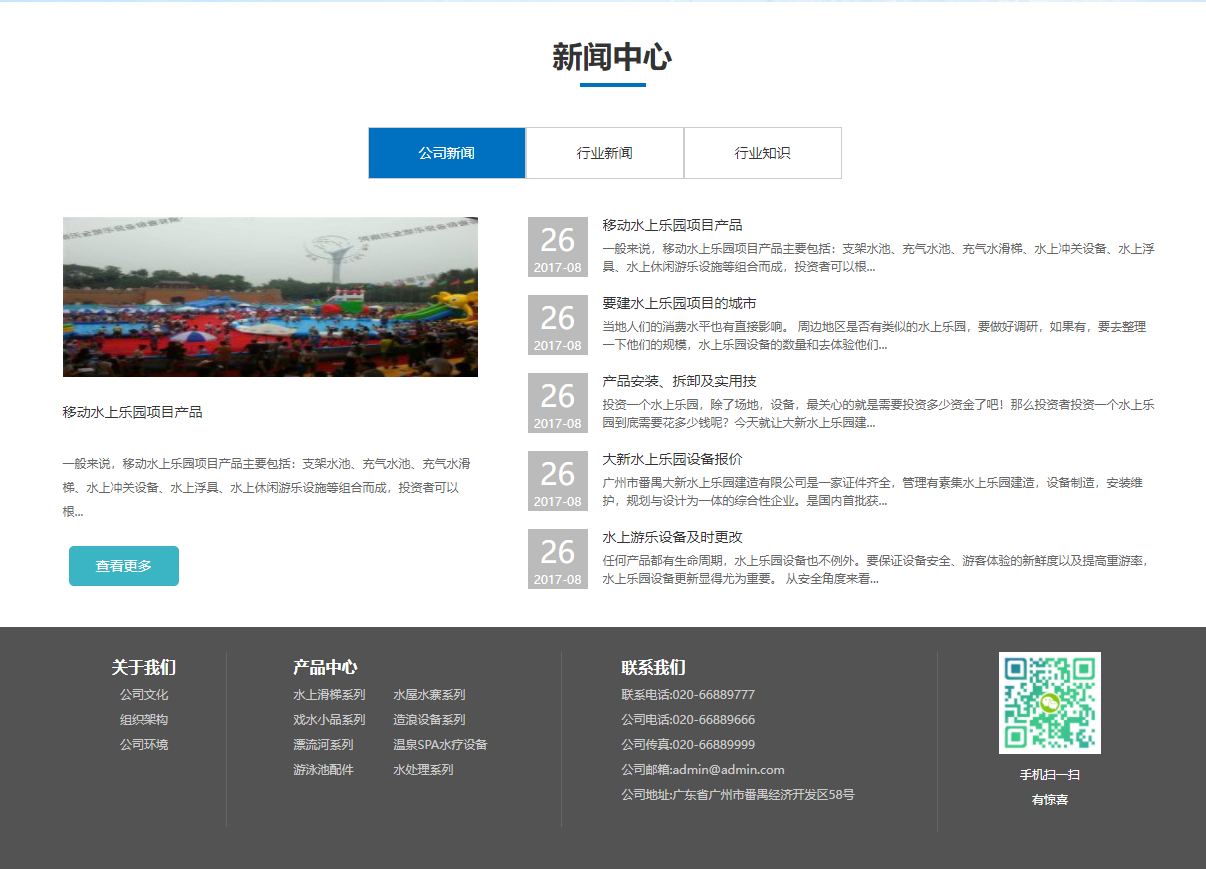1206x869 pixels.
Task: Click the date badge beside 大新水上乐园设备报价
Action: 557,481
